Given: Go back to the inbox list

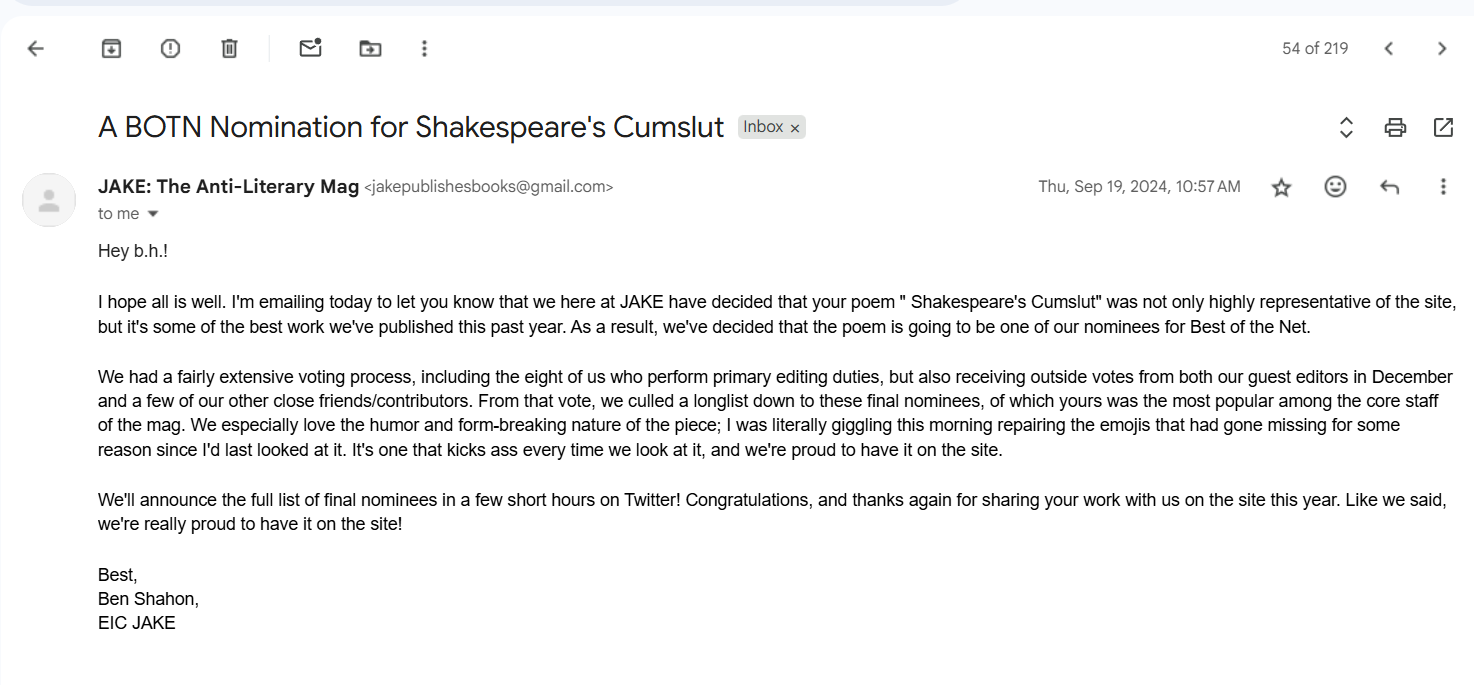Looking at the screenshot, I should (x=36, y=48).
